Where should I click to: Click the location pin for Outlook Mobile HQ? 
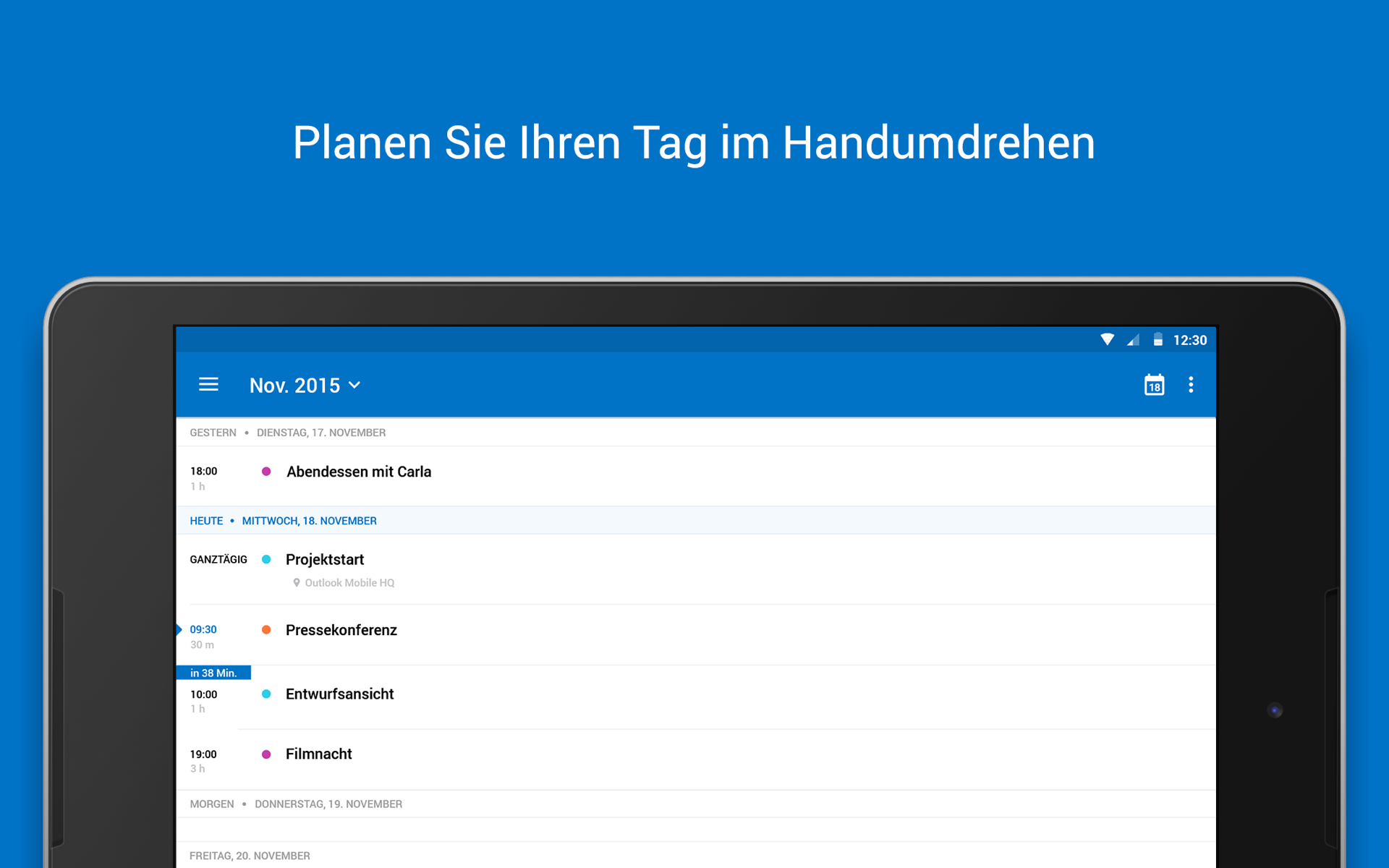click(296, 582)
